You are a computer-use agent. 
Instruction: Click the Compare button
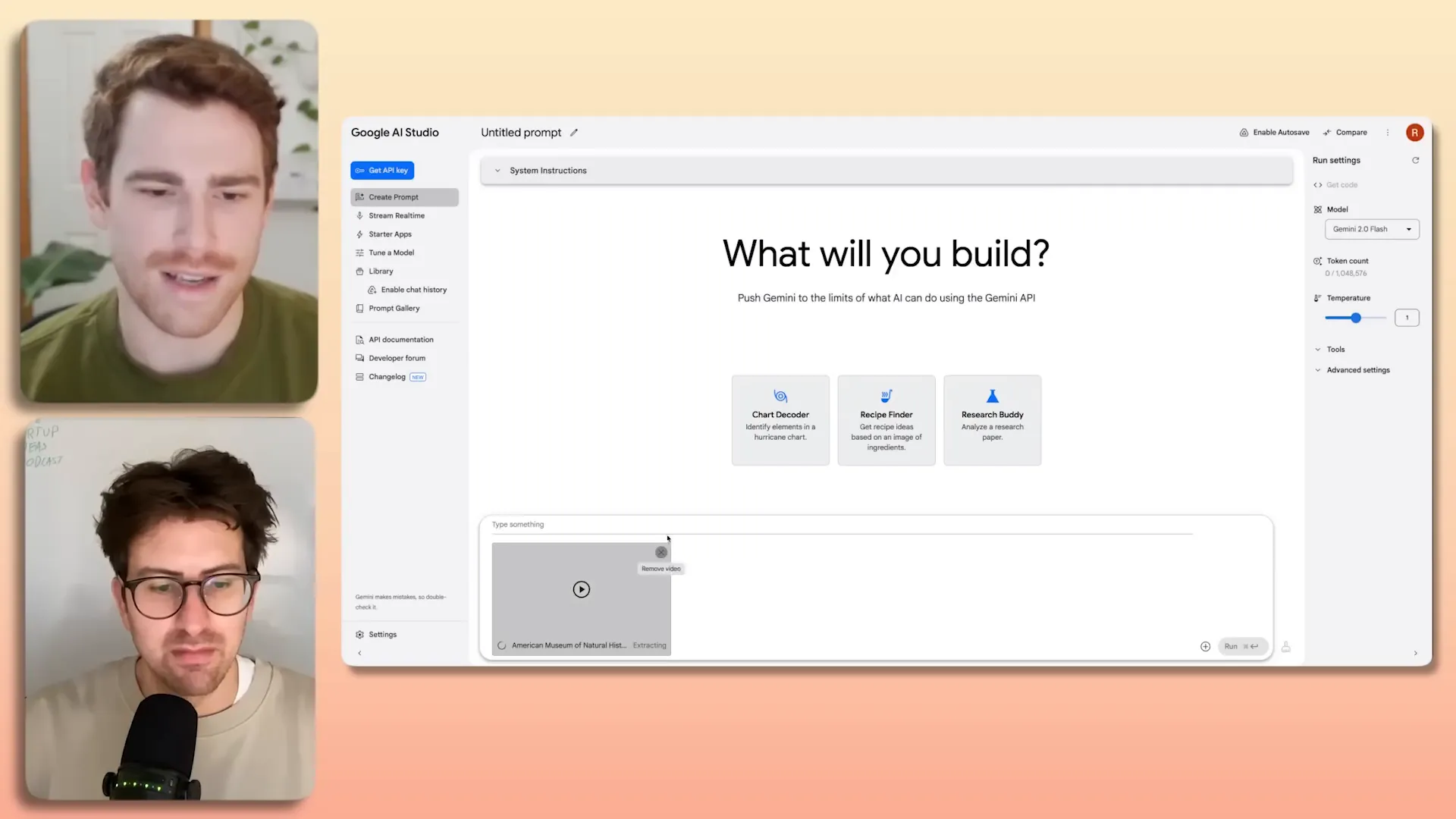[x=1345, y=133]
